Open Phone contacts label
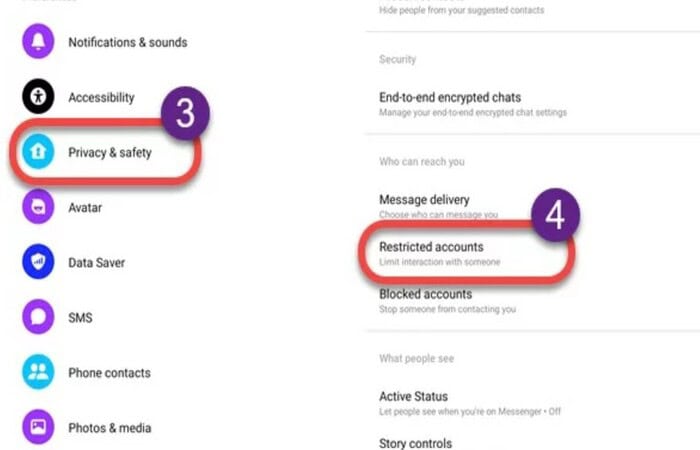The width and height of the screenshot is (700, 450). pos(109,373)
